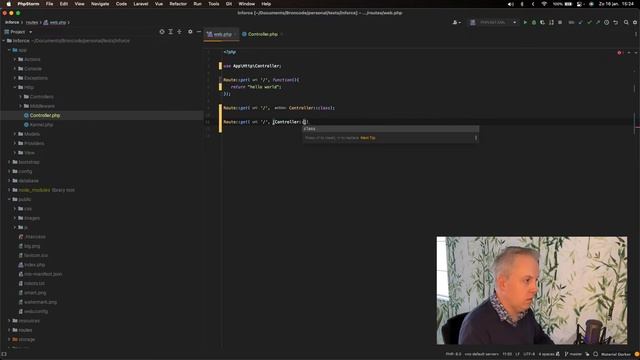Click the master Git branch widget
This screenshot has width=640, height=360.
point(573,354)
